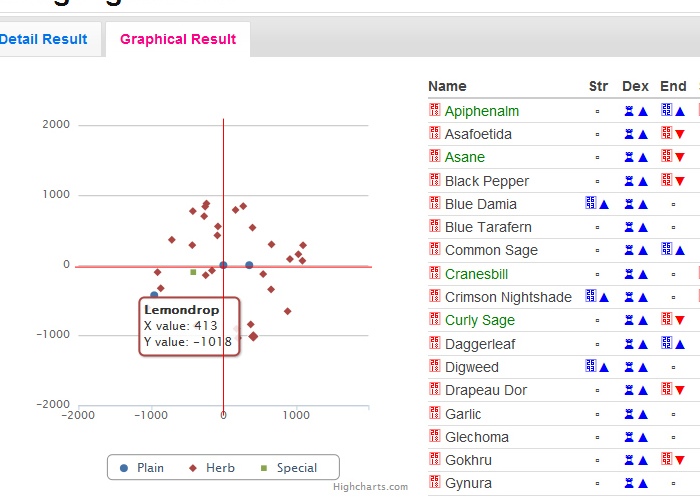The width and height of the screenshot is (700, 500).
Task: Click the Name column header
Action: pos(447,86)
